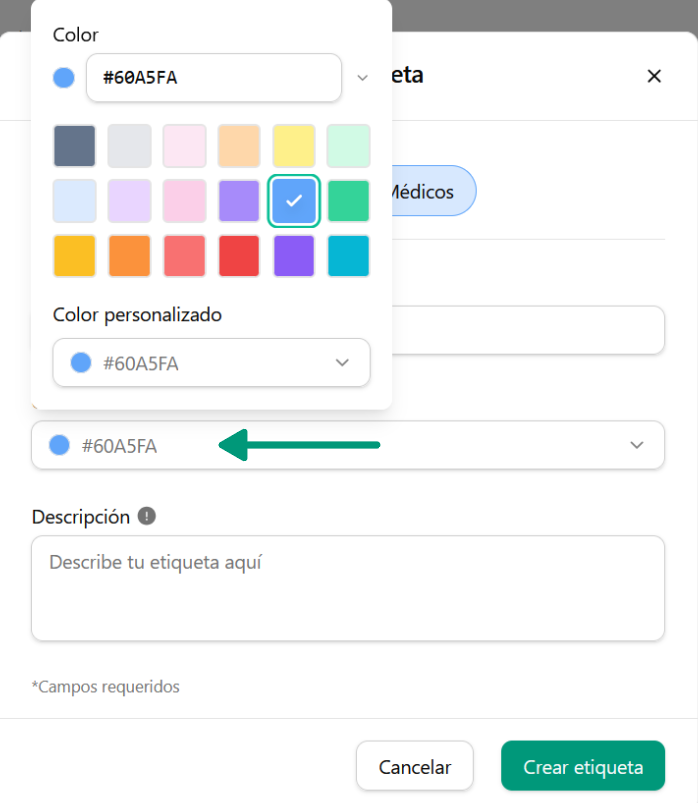Select the emerald green color swatch
Viewport: 698px width, 803px height.
348,201
